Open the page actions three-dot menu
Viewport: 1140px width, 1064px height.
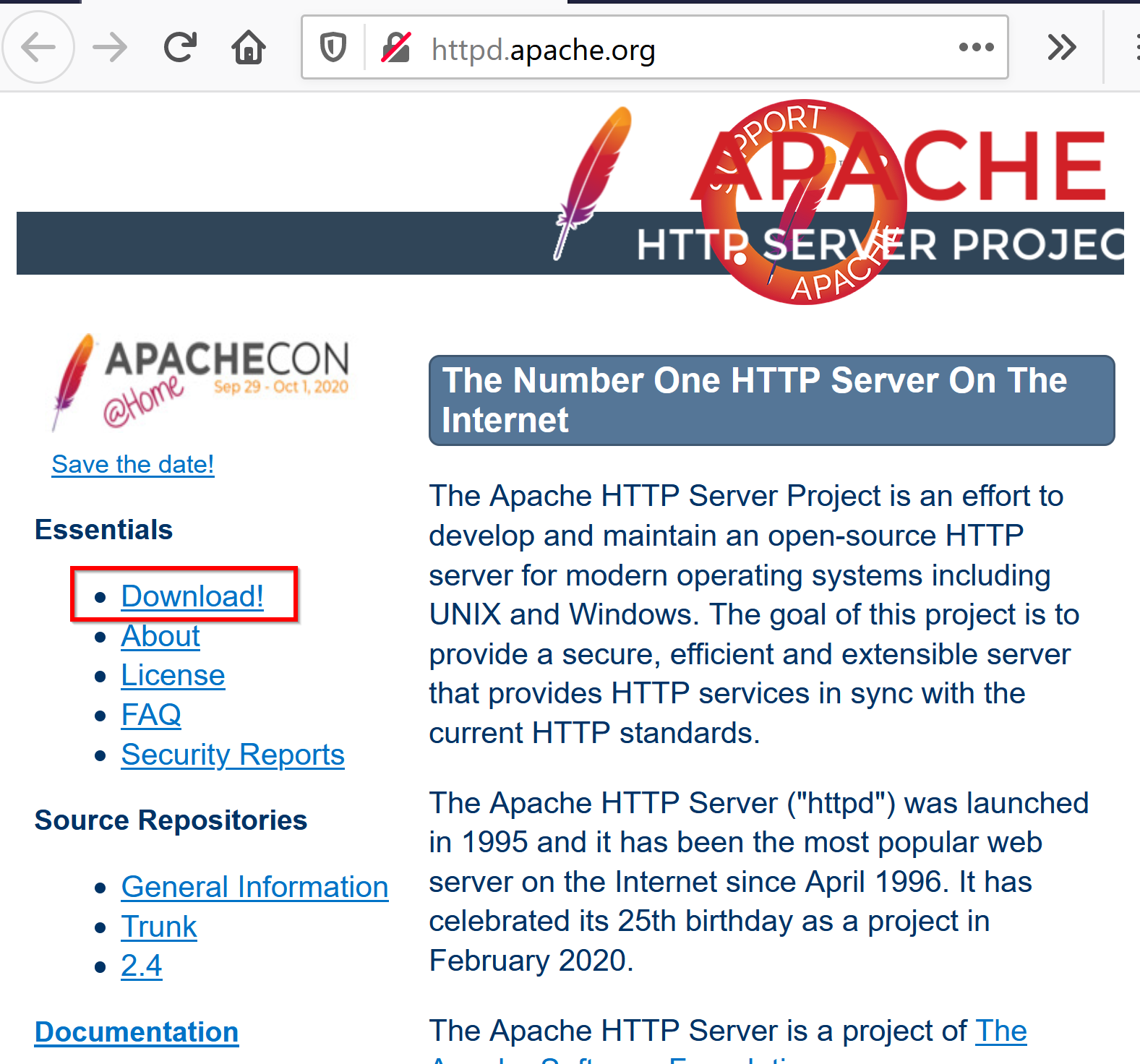(976, 48)
